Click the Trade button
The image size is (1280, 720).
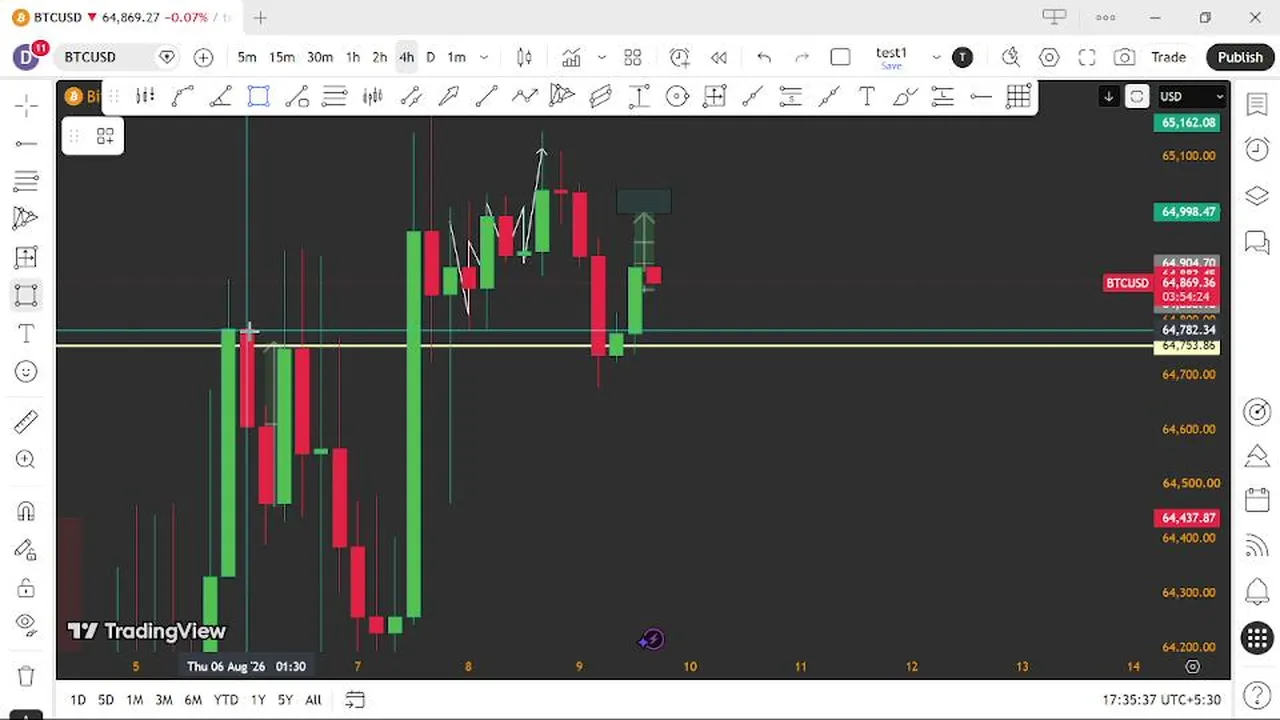[x=1168, y=57]
